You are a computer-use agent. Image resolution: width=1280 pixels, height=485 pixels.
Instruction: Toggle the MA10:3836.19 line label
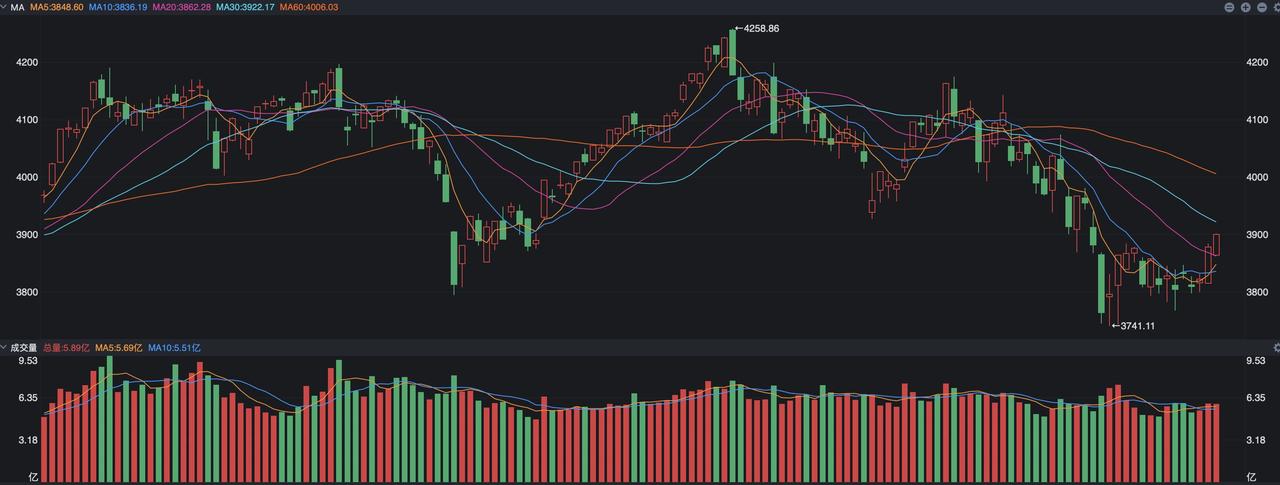point(118,7)
